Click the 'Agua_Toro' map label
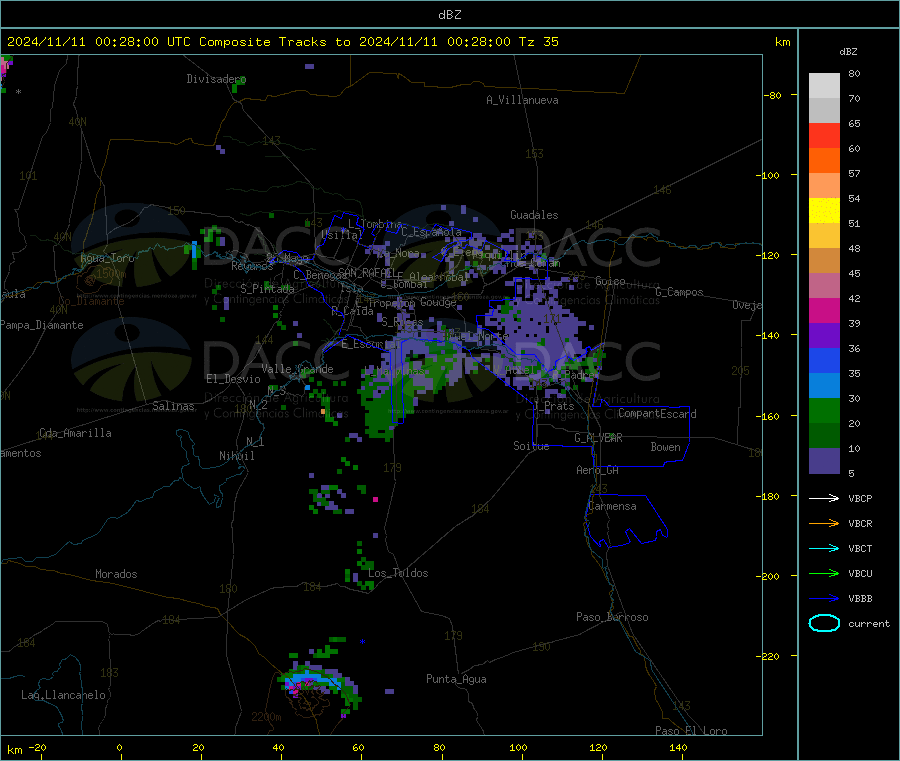900x761 pixels. click(x=107, y=258)
